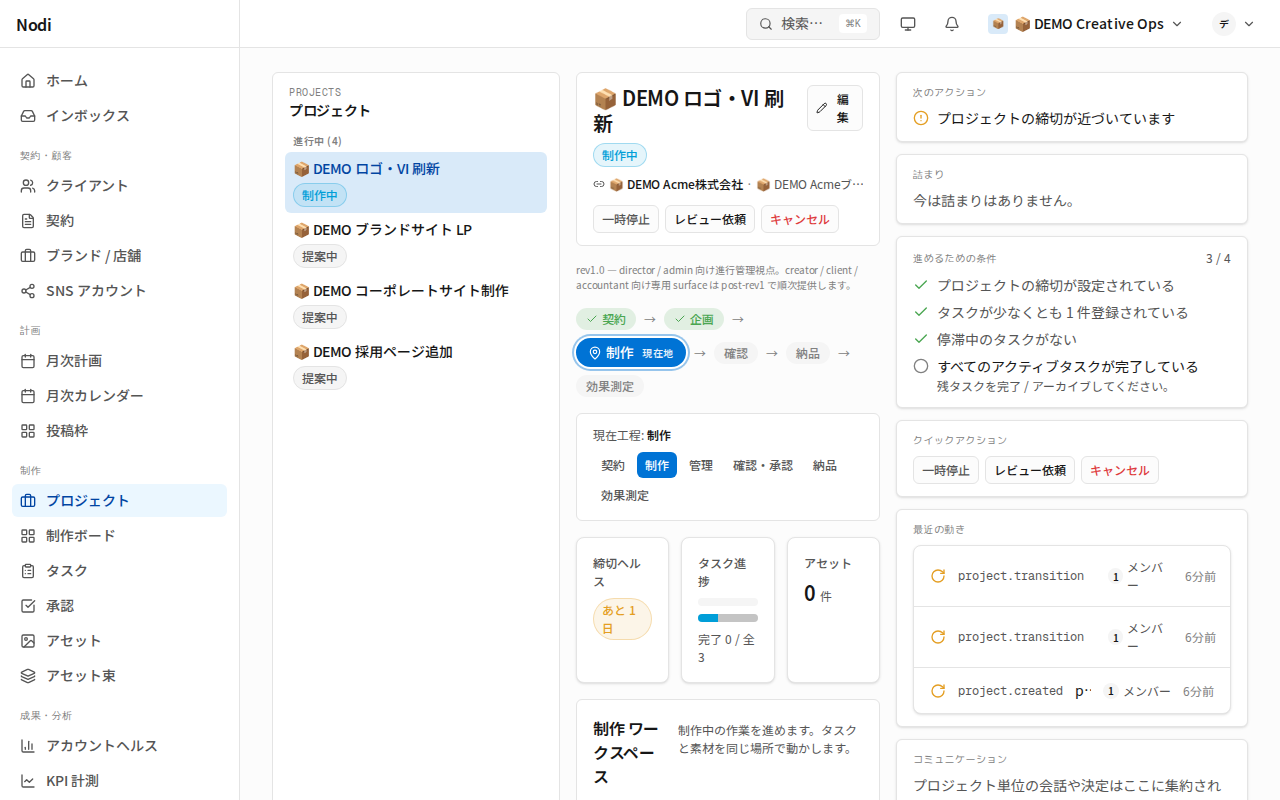Select プロジェクト in the sidebar
Image resolution: width=1280 pixels, height=800 pixels.
click(119, 500)
